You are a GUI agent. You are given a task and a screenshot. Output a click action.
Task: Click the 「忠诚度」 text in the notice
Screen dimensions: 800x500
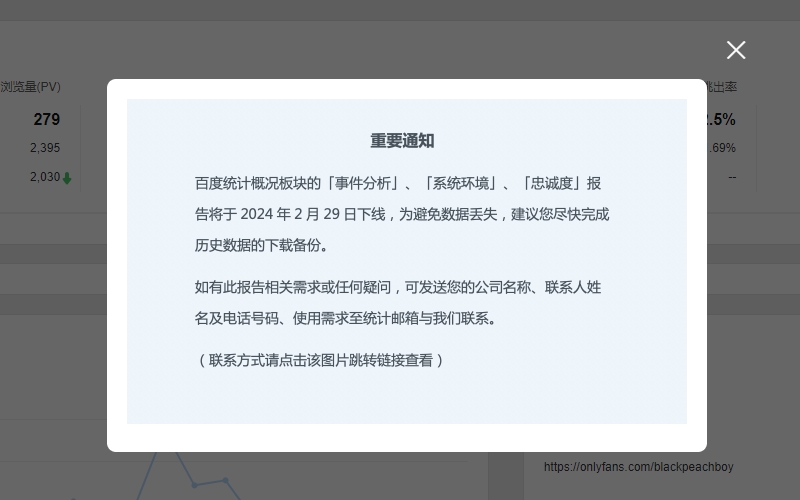click(x=552, y=183)
